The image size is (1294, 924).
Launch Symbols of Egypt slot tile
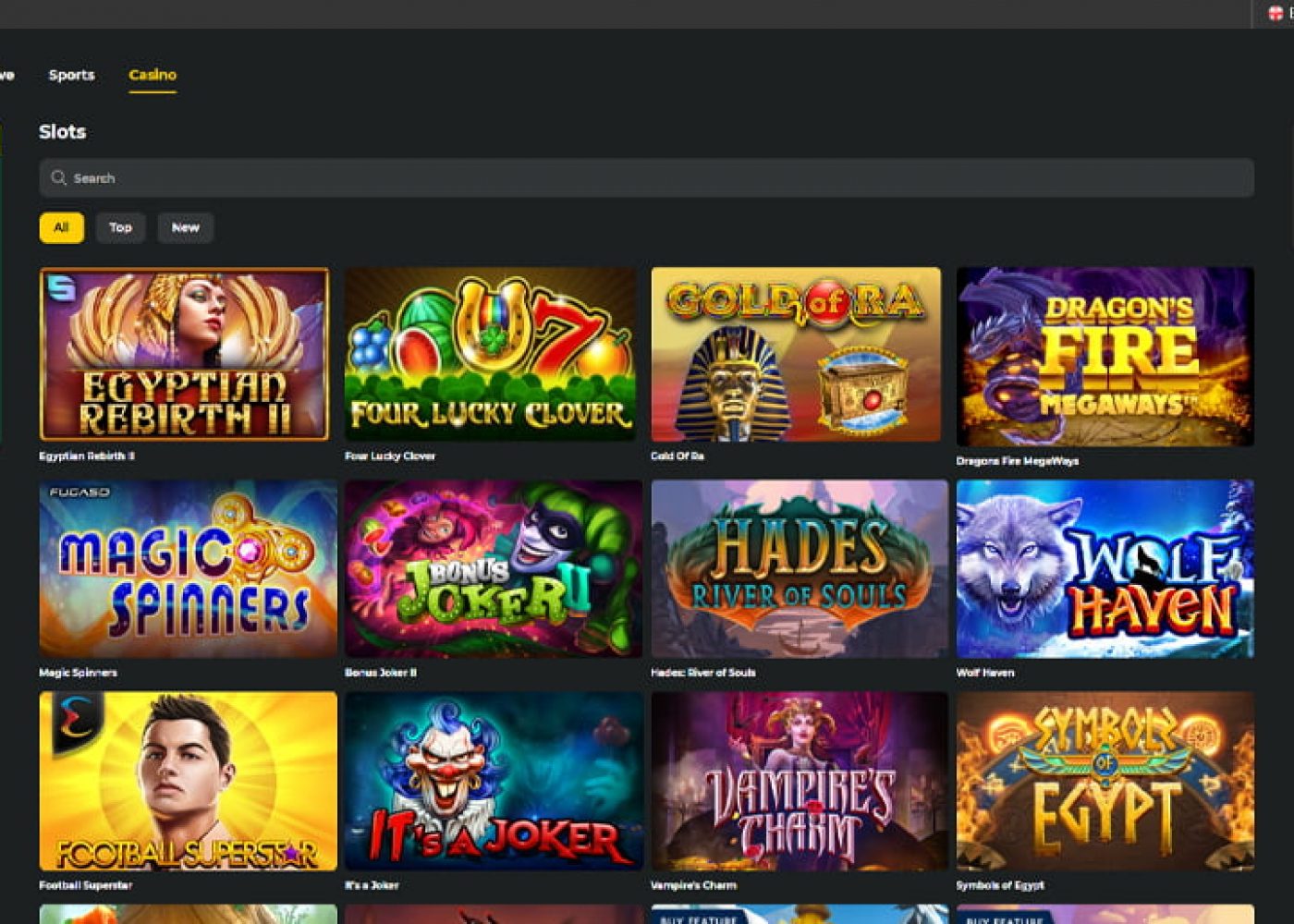pyautogui.click(x=1105, y=781)
